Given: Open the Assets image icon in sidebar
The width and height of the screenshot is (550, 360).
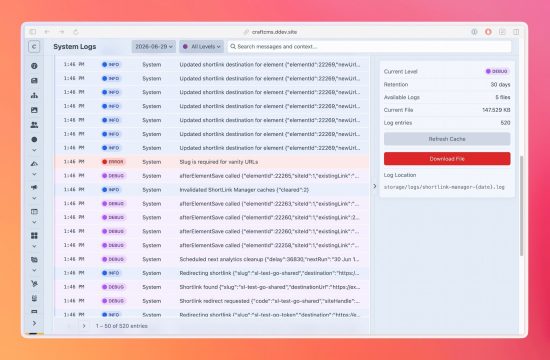Looking at the screenshot, I should [x=34, y=110].
